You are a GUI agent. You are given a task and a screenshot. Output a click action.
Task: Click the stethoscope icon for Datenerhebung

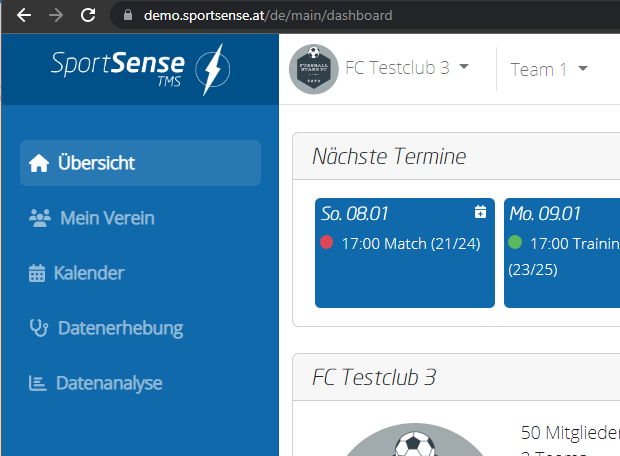pos(39,328)
